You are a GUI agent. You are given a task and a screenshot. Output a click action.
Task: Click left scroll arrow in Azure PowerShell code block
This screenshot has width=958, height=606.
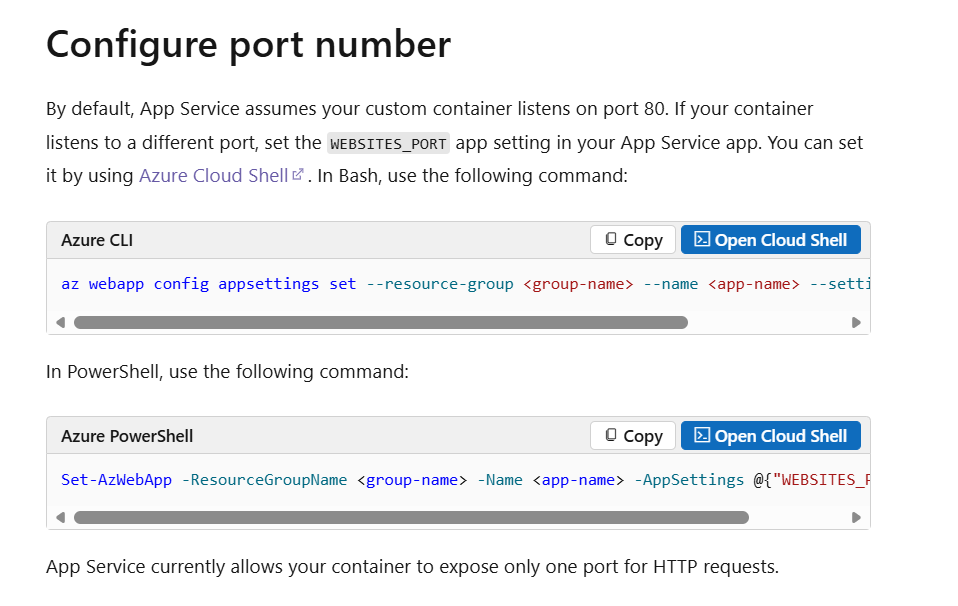tap(60, 517)
